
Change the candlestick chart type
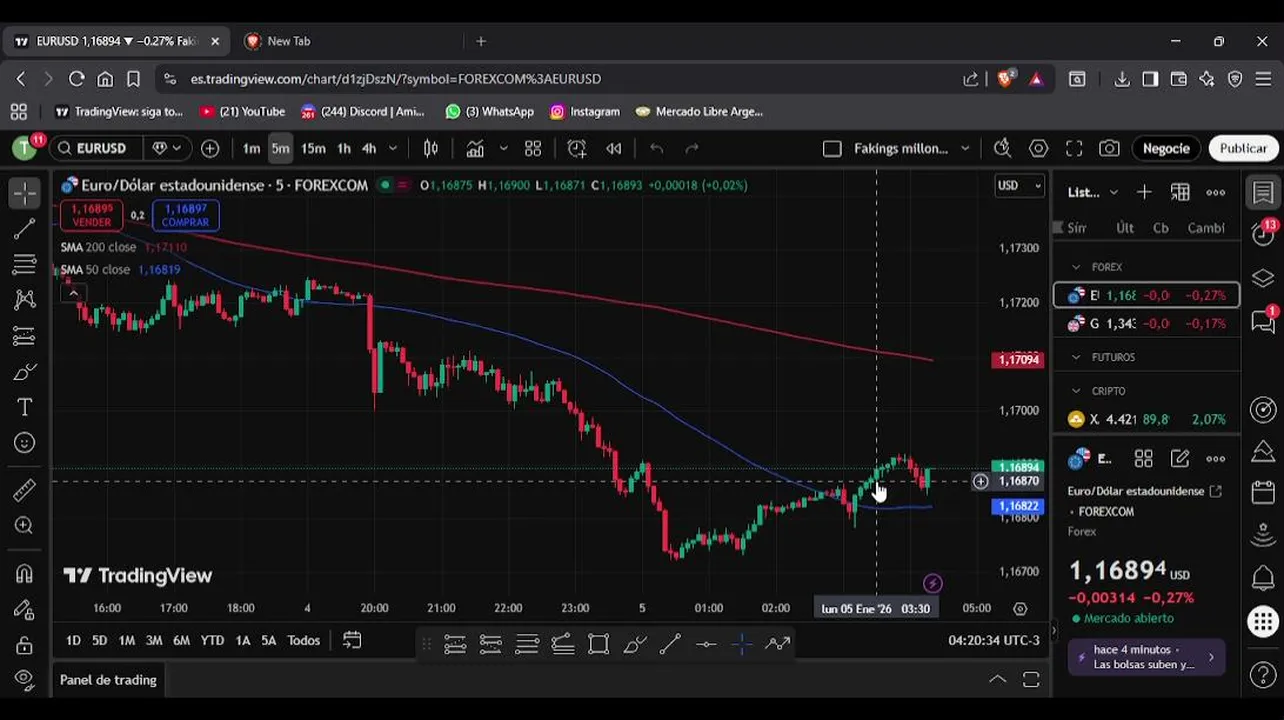(431, 148)
